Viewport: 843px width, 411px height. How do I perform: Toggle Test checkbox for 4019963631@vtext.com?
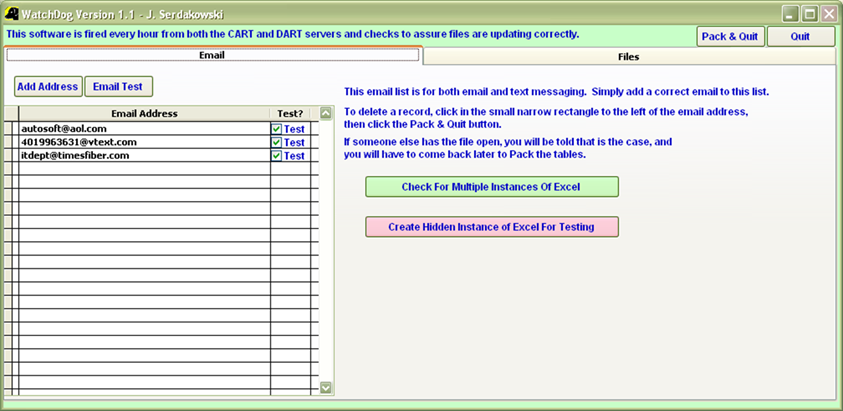coord(276,143)
